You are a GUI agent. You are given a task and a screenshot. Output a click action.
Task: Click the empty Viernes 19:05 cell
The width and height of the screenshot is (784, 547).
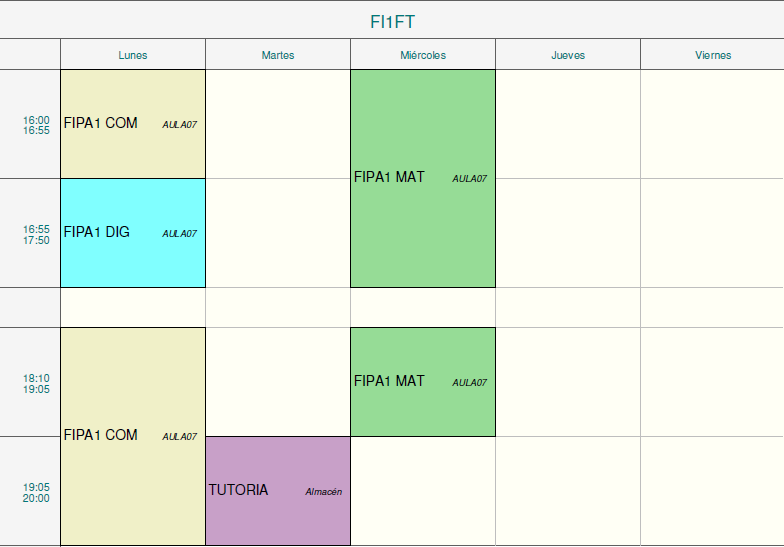[x=712, y=491]
